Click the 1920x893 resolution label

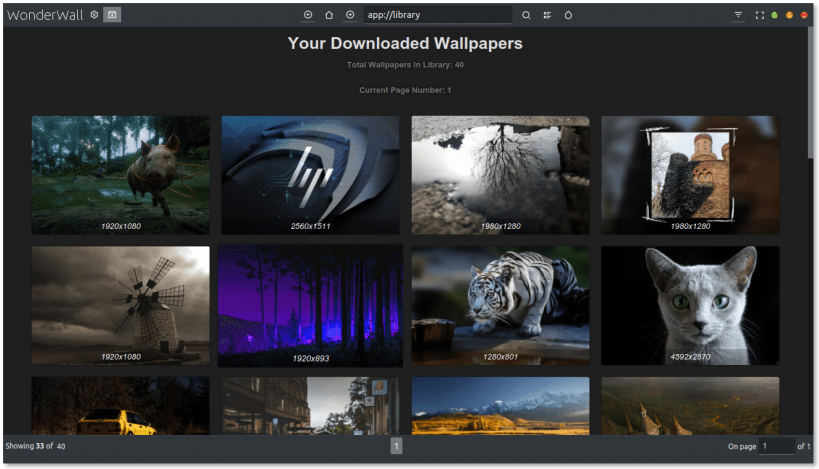coord(310,358)
